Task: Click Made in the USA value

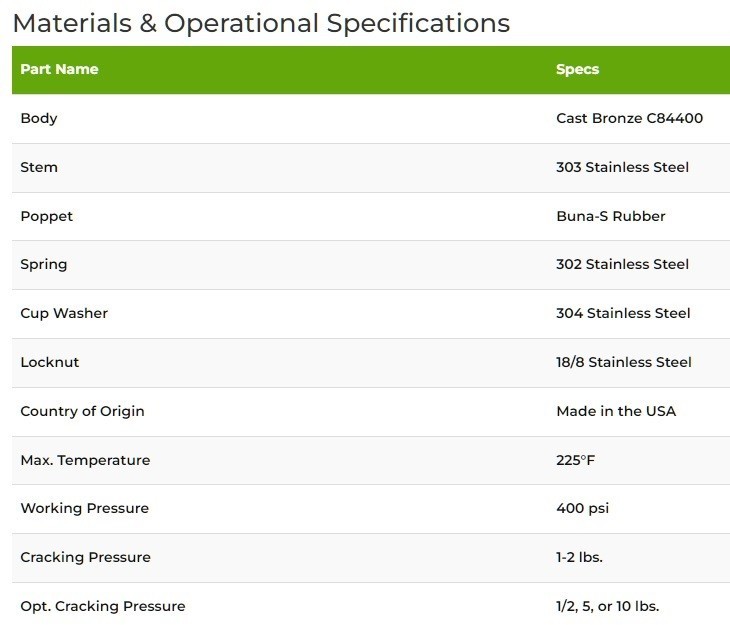Action: (x=616, y=411)
